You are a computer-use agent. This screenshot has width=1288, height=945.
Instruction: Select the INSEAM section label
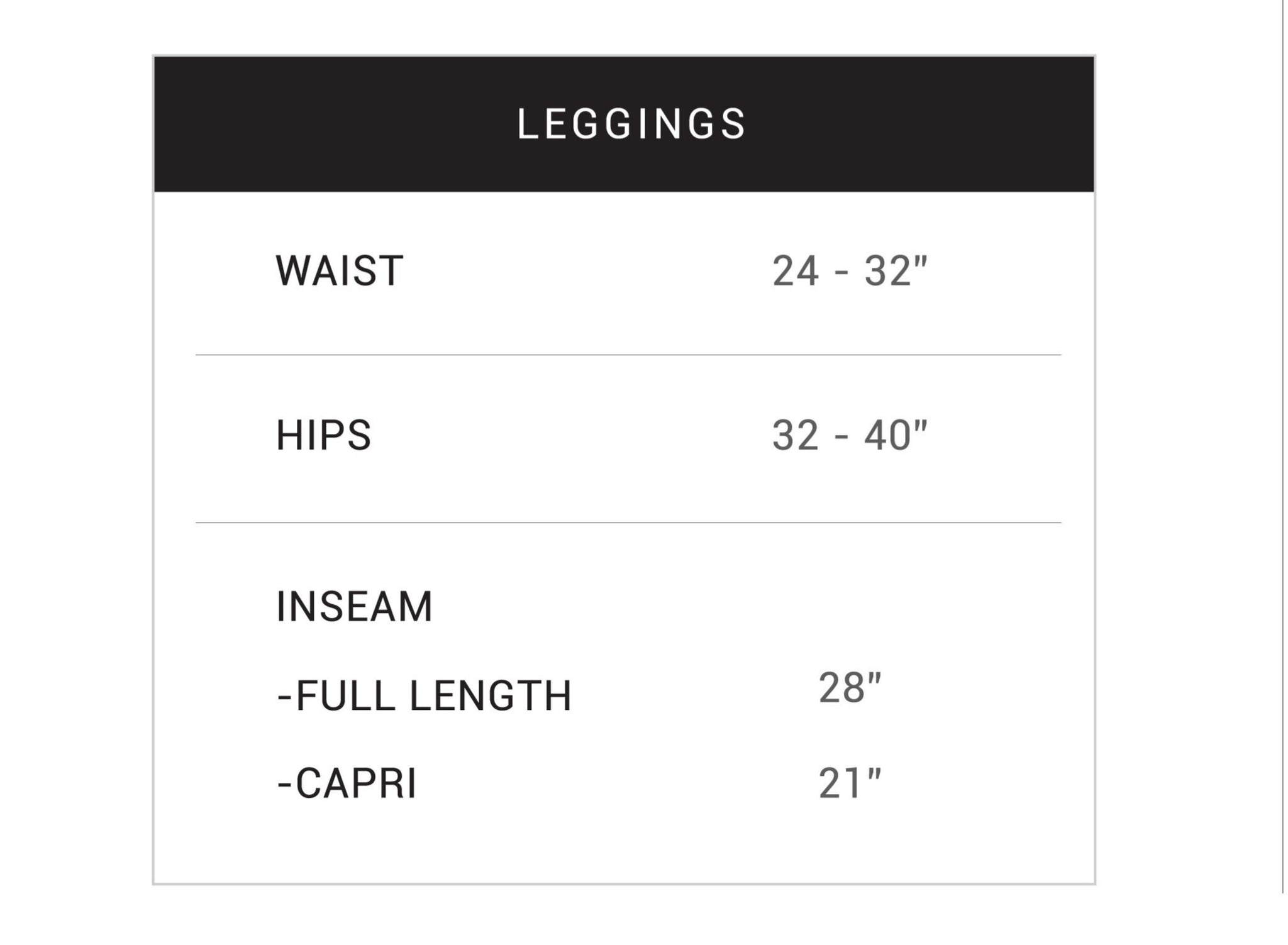(355, 607)
